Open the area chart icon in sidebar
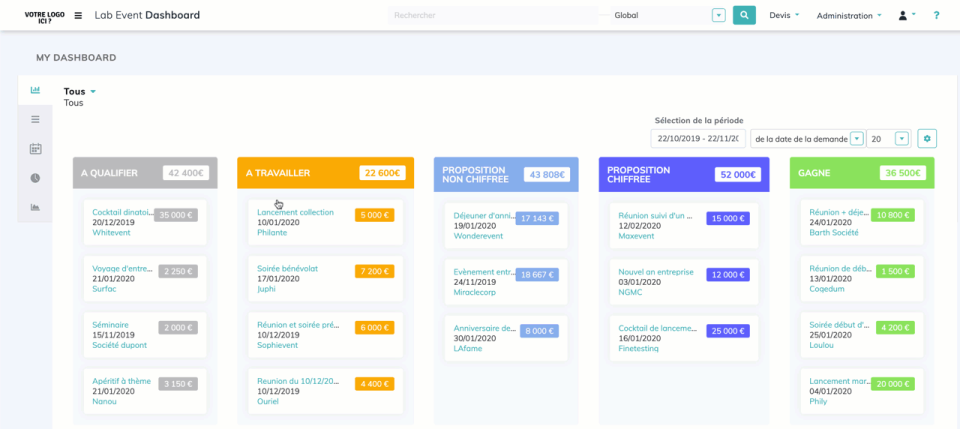 pyautogui.click(x=35, y=208)
